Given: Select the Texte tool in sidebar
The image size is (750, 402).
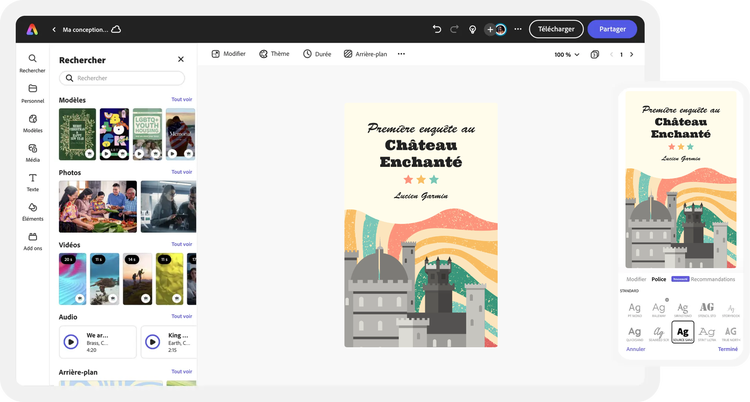Looking at the screenshot, I should [33, 181].
